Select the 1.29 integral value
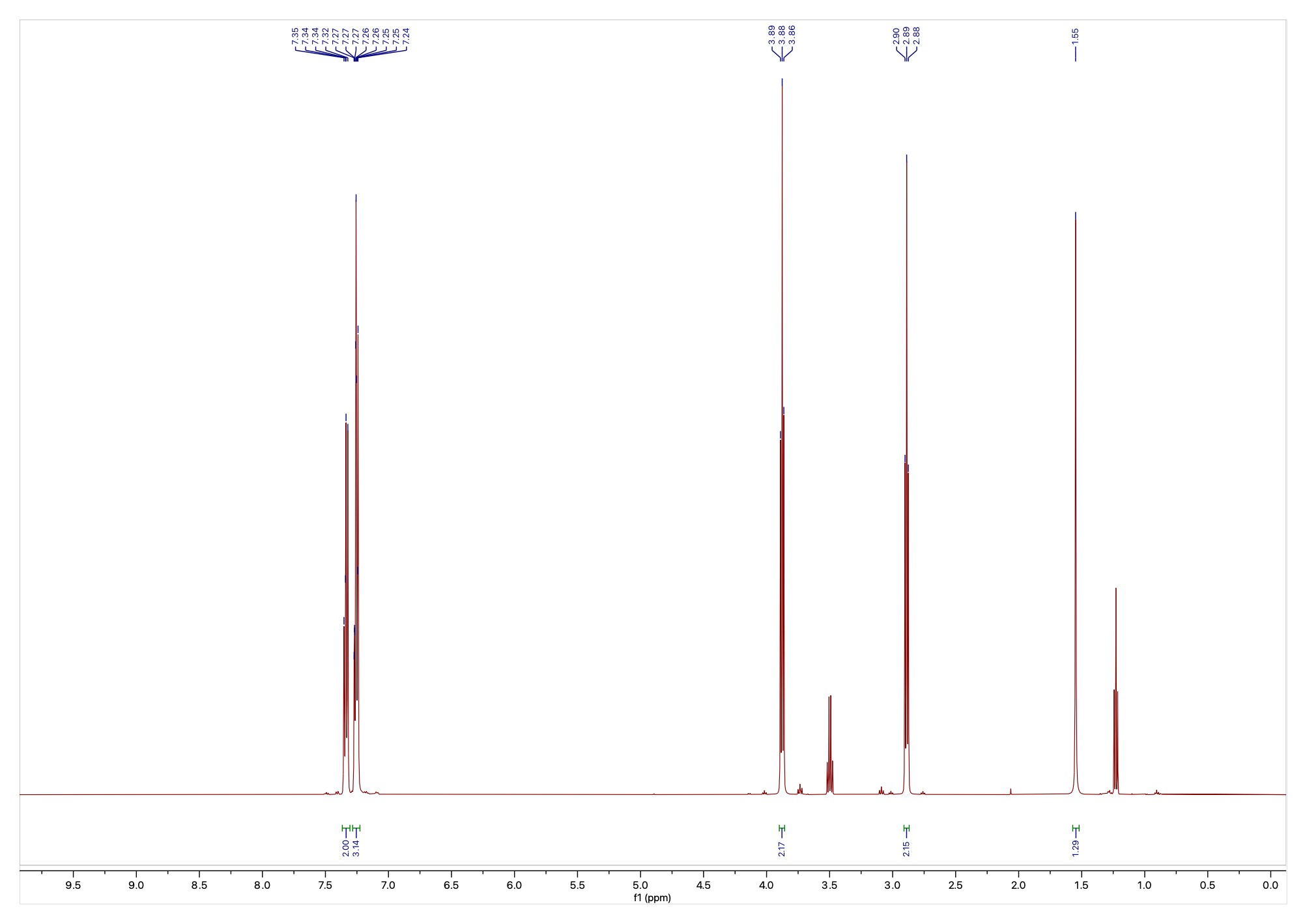1307x924 pixels. (x=1076, y=848)
